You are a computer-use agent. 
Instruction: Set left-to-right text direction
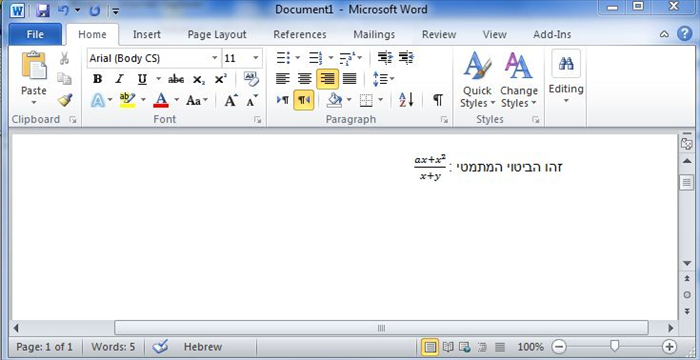[283, 100]
